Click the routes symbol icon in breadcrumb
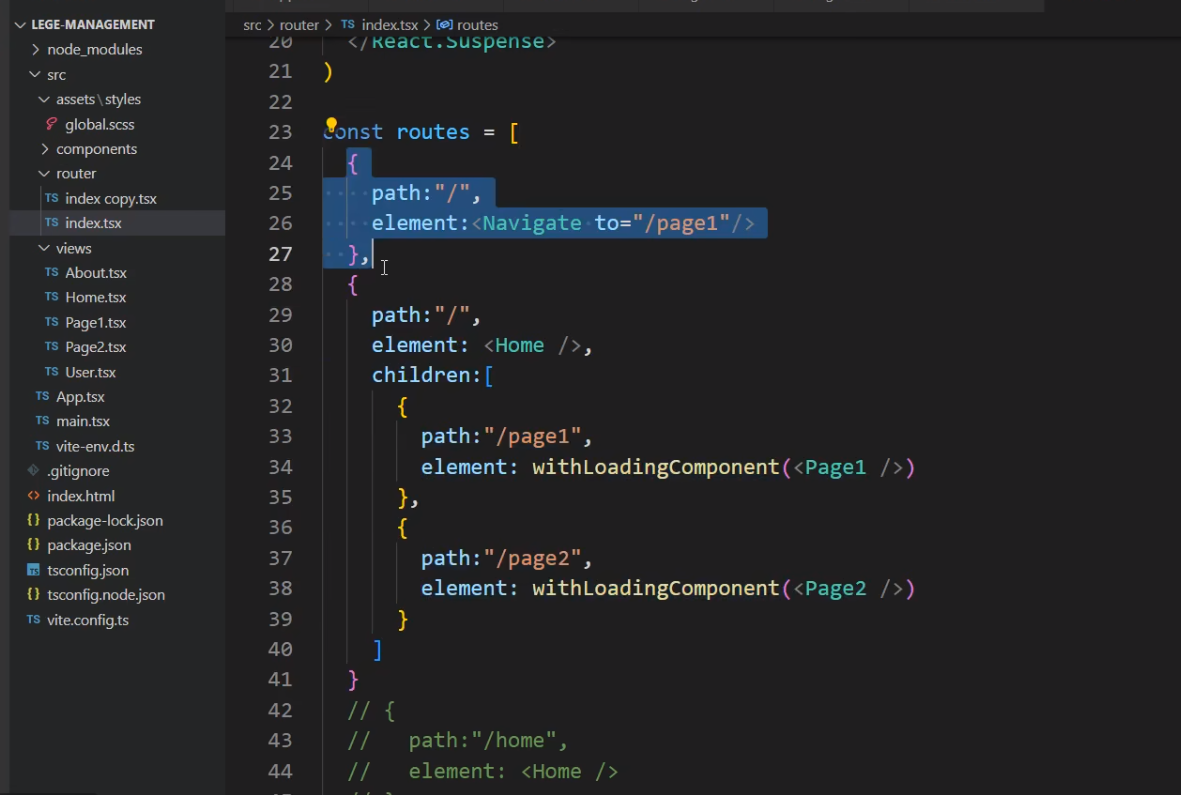 [444, 25]
